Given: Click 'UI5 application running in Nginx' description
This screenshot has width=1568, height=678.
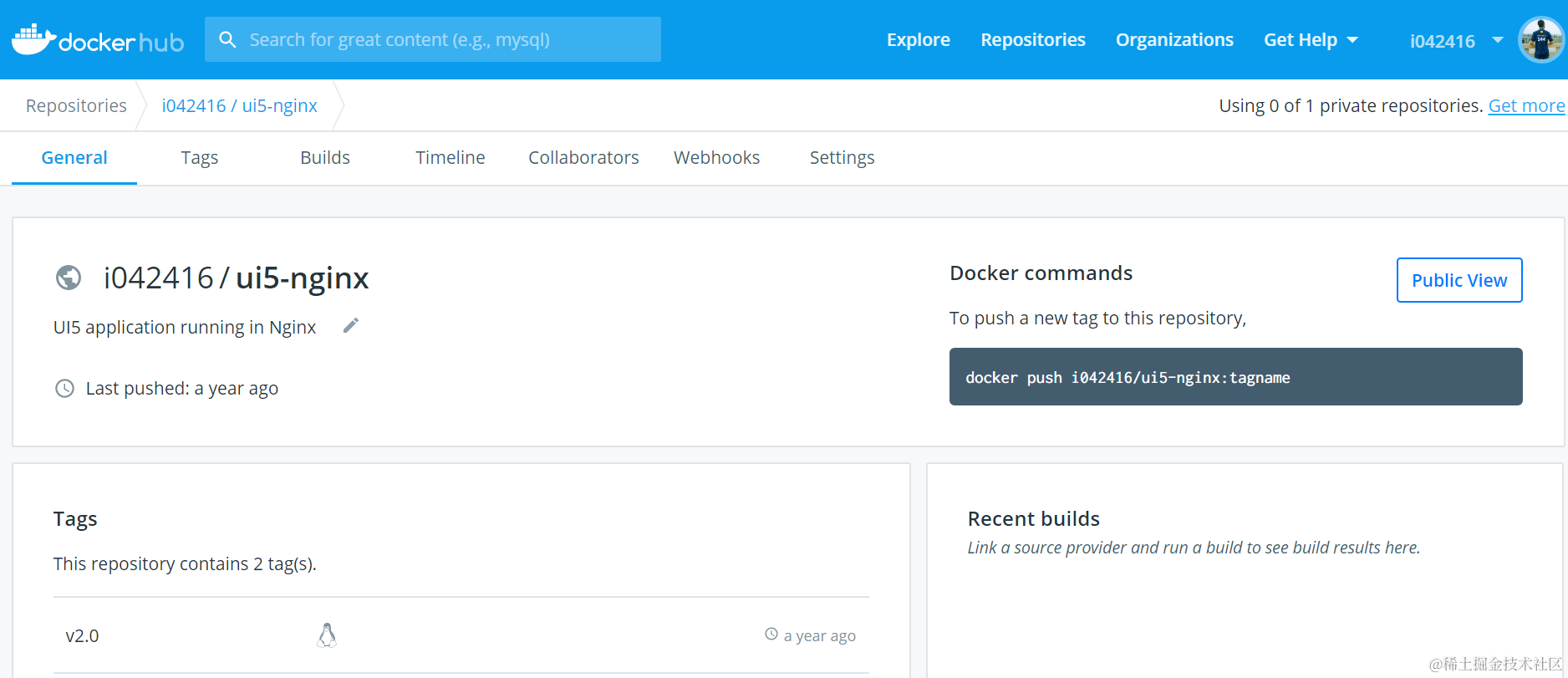Looking at the screenshot, I should 185,327.
